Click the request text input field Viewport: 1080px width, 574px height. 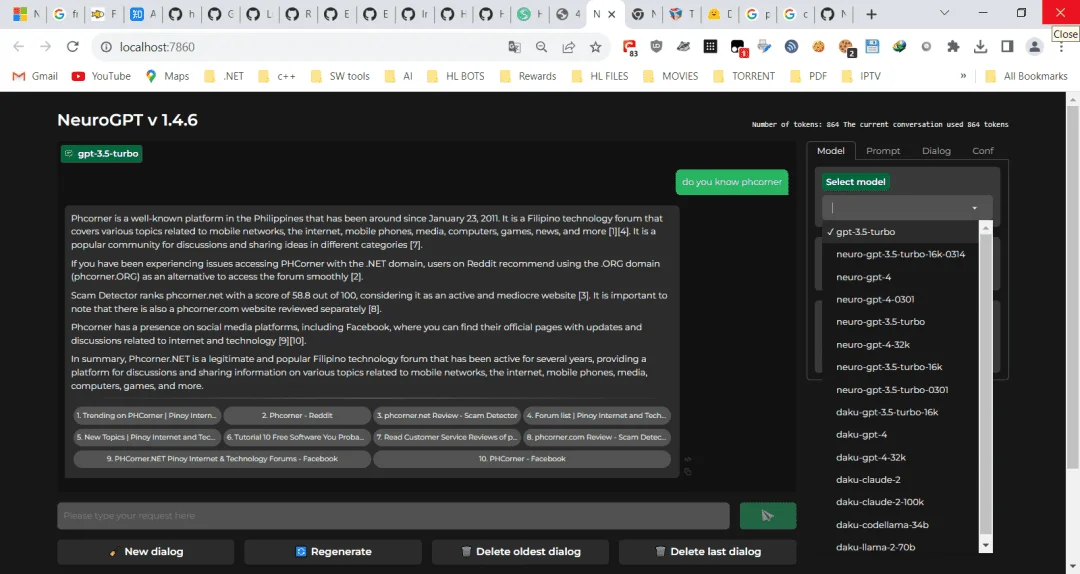click(393, 515)
